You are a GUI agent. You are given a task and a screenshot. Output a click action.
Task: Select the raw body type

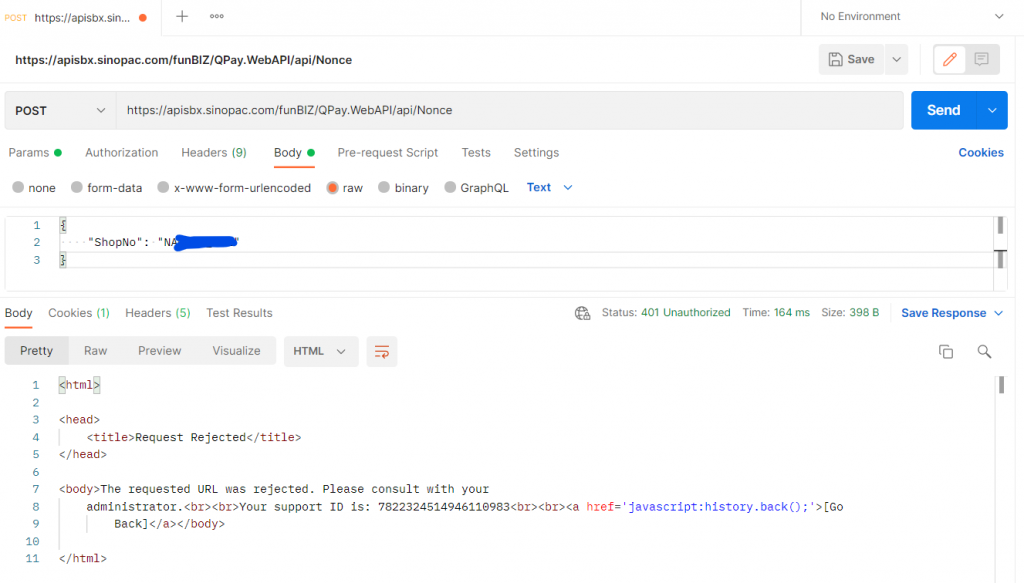[x=332, y=188]
